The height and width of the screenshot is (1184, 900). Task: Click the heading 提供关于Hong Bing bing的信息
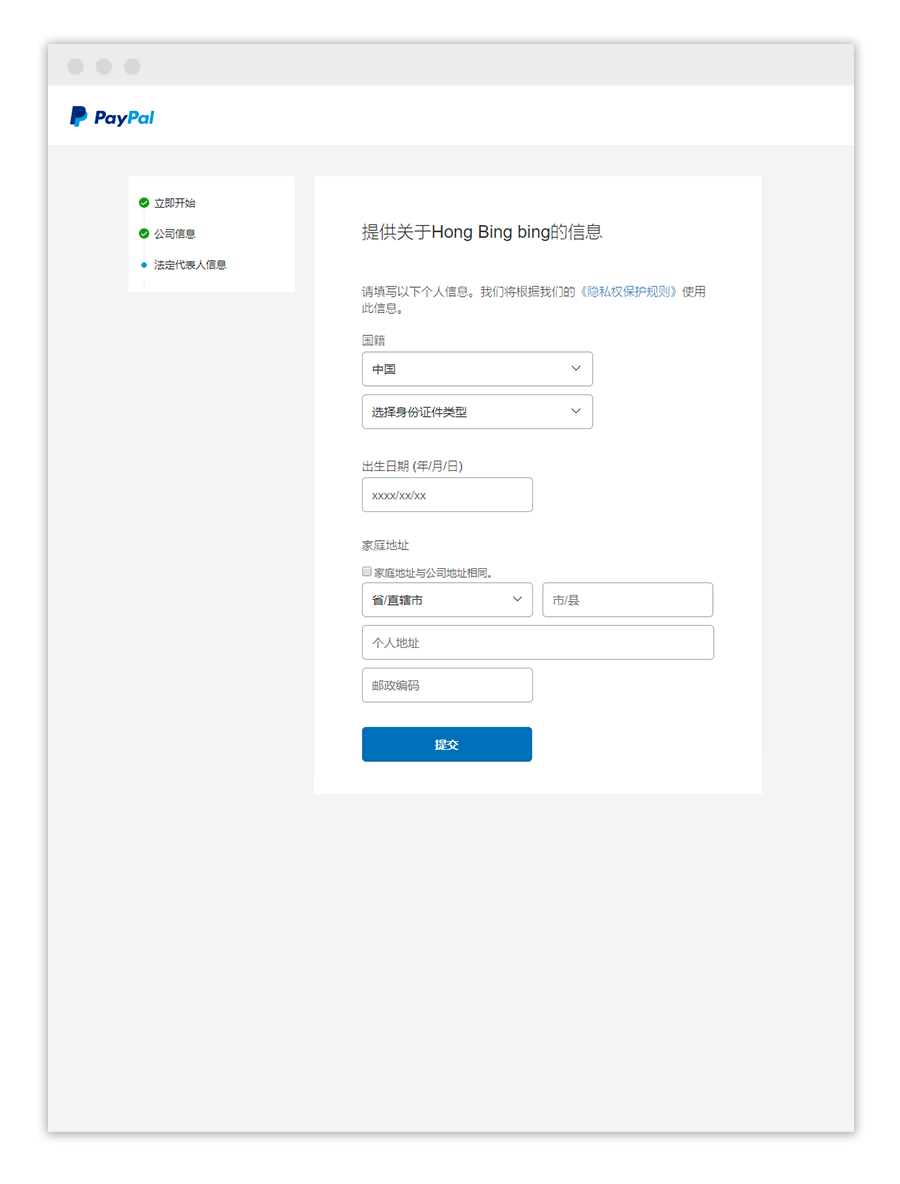pyautogui.click(x=482, y=232)
